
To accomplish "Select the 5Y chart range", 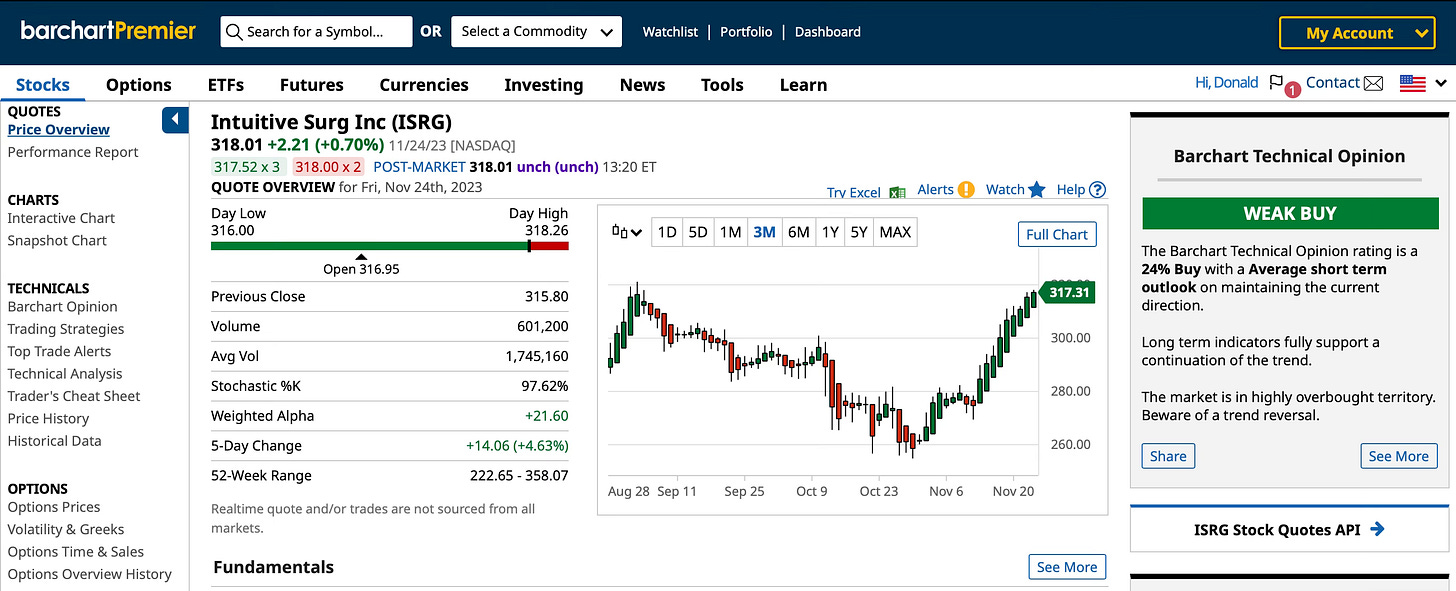I will coord(859,232).
